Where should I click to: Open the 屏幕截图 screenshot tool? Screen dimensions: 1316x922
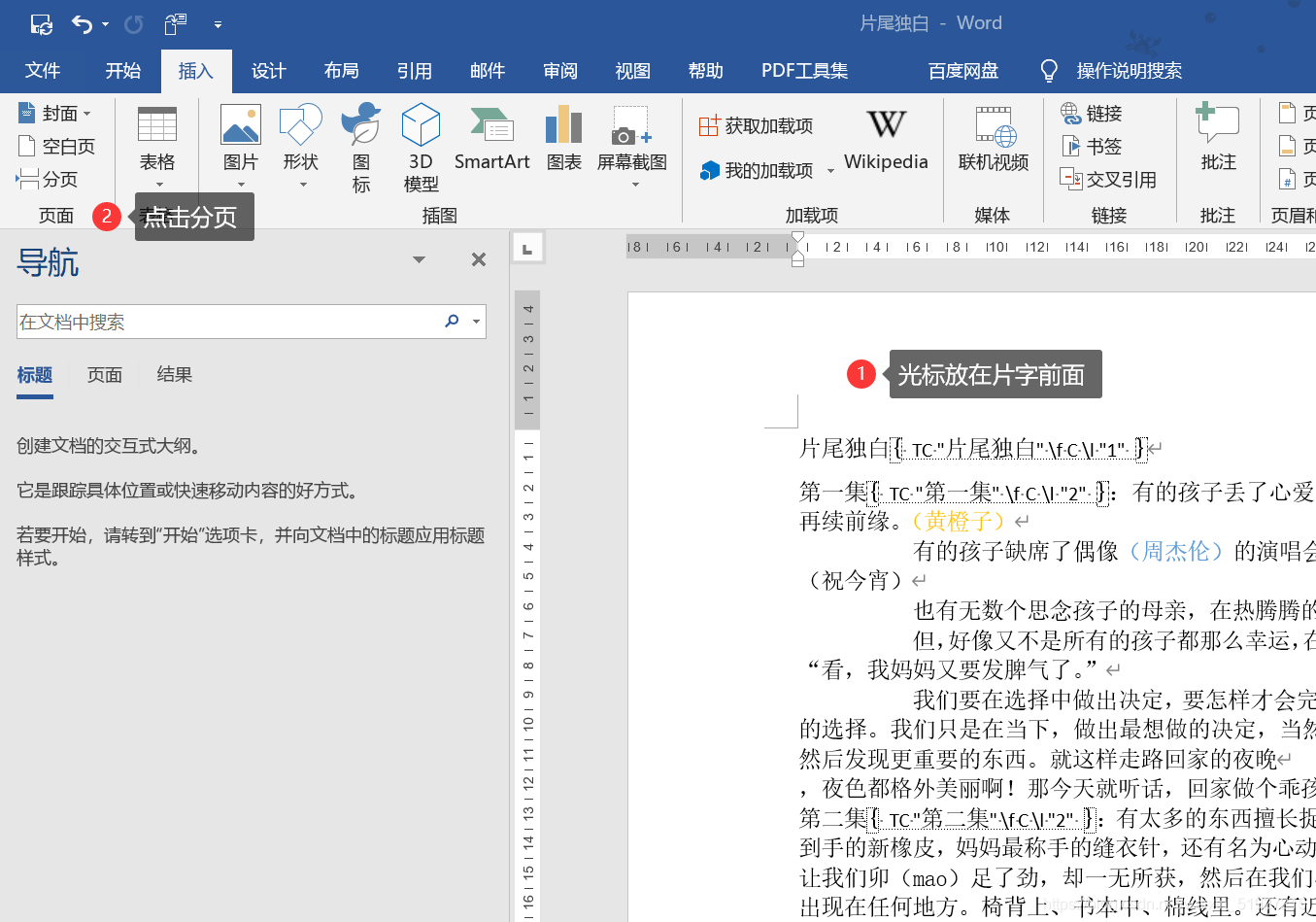tap(632, 147)
